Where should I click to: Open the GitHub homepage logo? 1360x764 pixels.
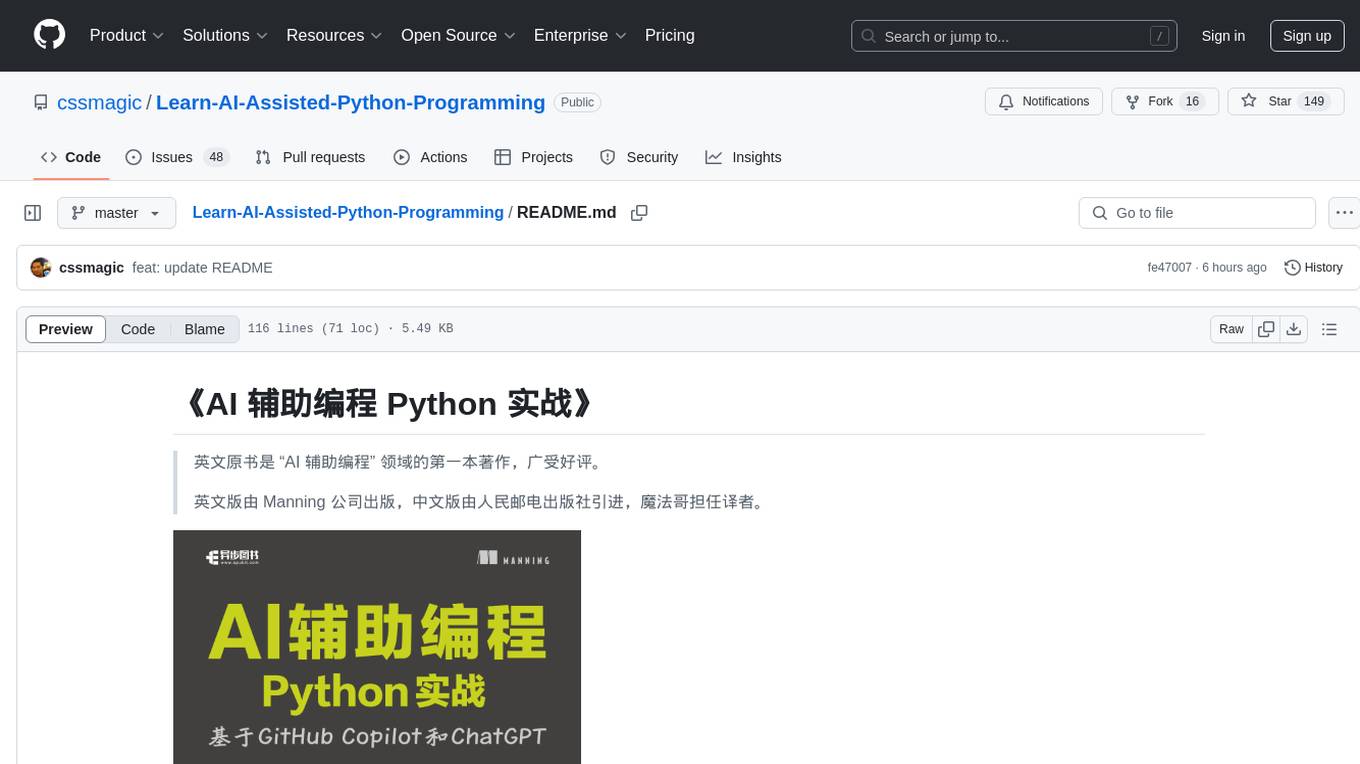click(50, 35)
